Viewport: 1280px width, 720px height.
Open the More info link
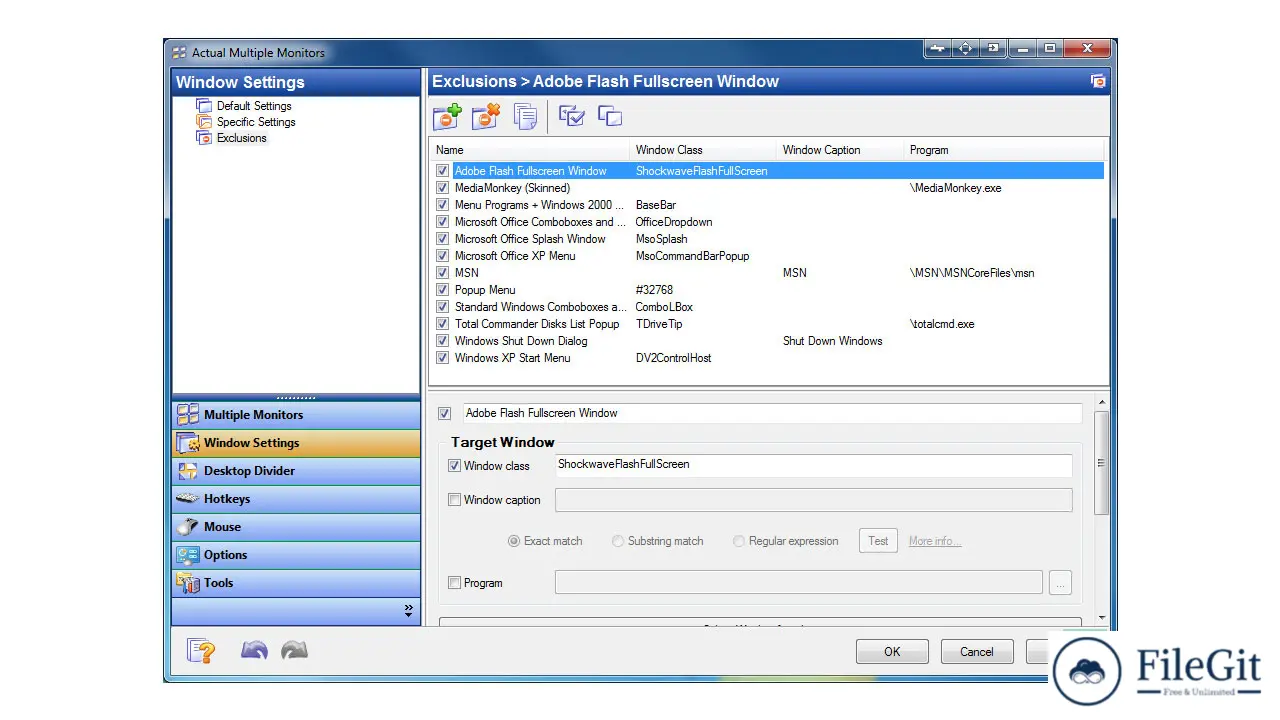[935, 541]
